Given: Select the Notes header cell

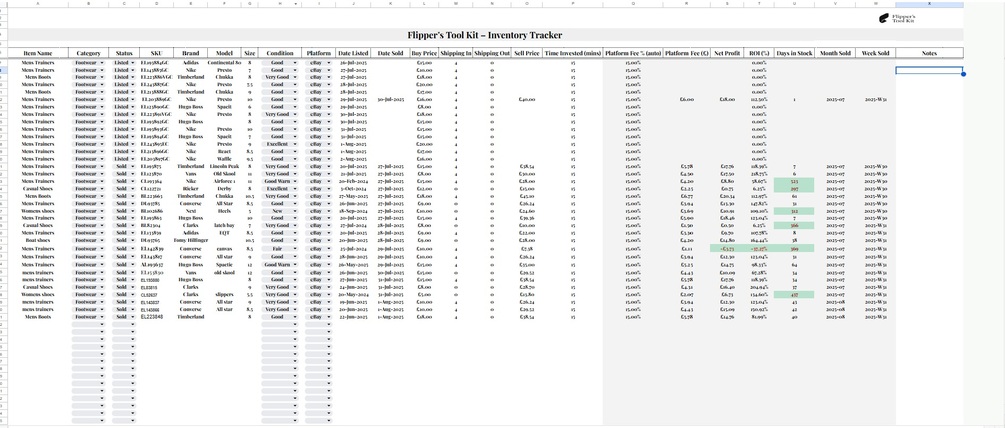Looking at the screenshot, I should tap(929, 53).
